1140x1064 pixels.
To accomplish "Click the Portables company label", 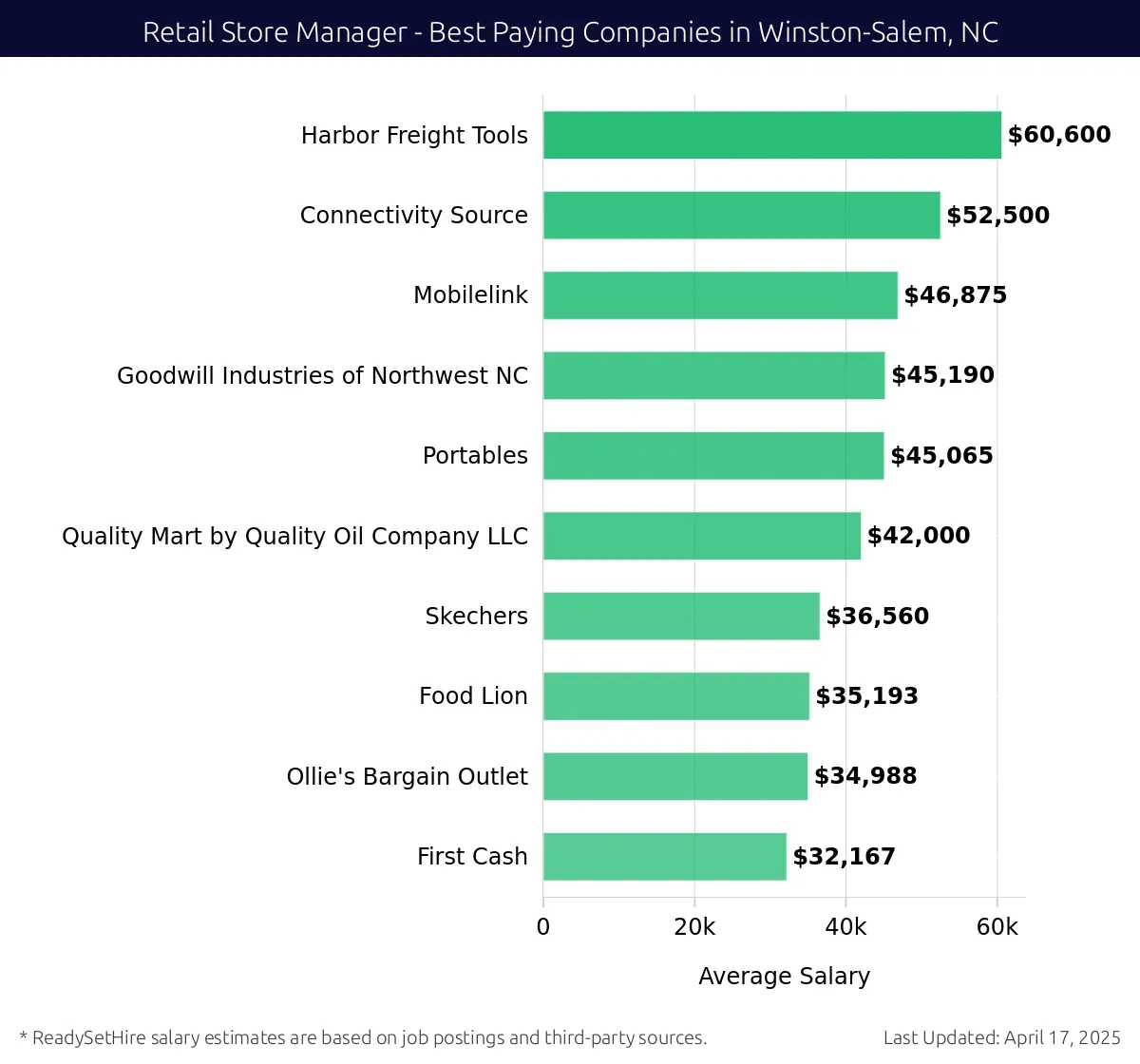I will [x=475, y=456].
